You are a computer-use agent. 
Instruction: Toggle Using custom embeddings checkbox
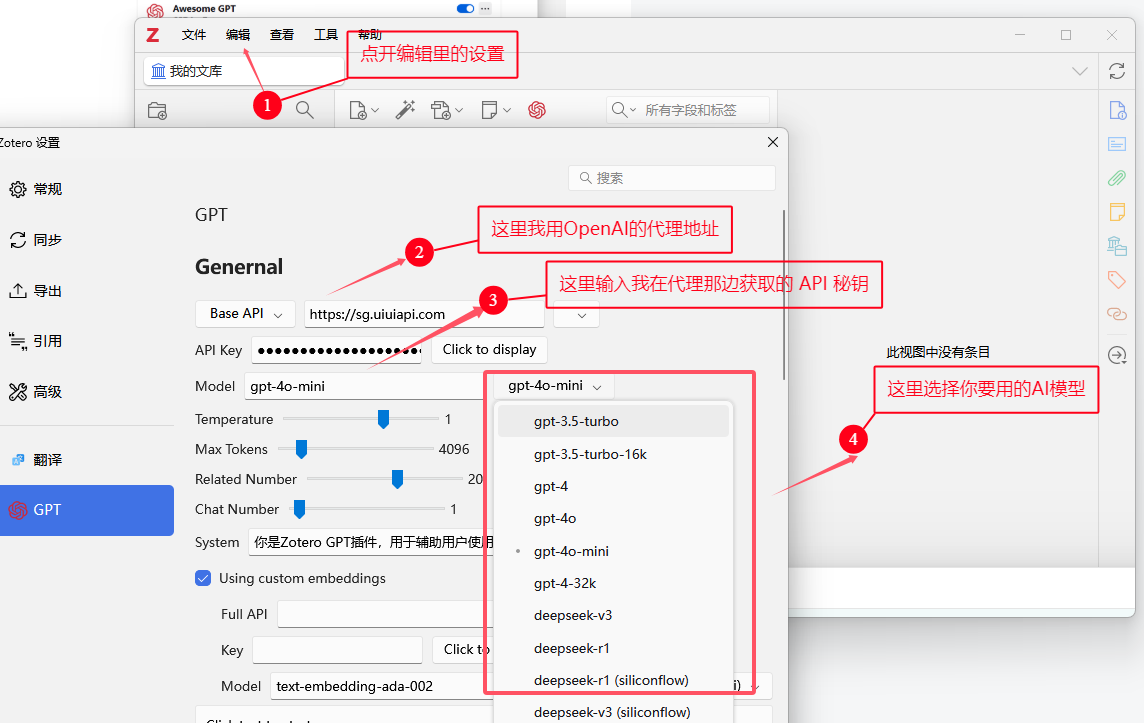pyautogui.click(x=204, y=579)
